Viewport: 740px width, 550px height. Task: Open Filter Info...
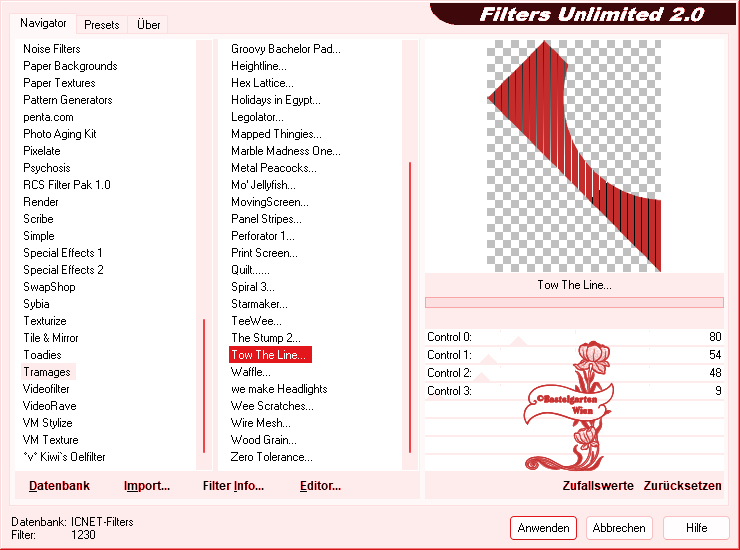(x=233, y=486)
